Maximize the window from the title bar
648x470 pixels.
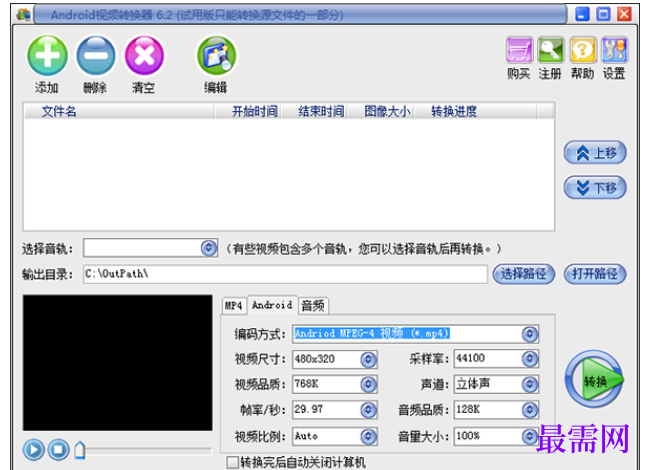(603, 14)
